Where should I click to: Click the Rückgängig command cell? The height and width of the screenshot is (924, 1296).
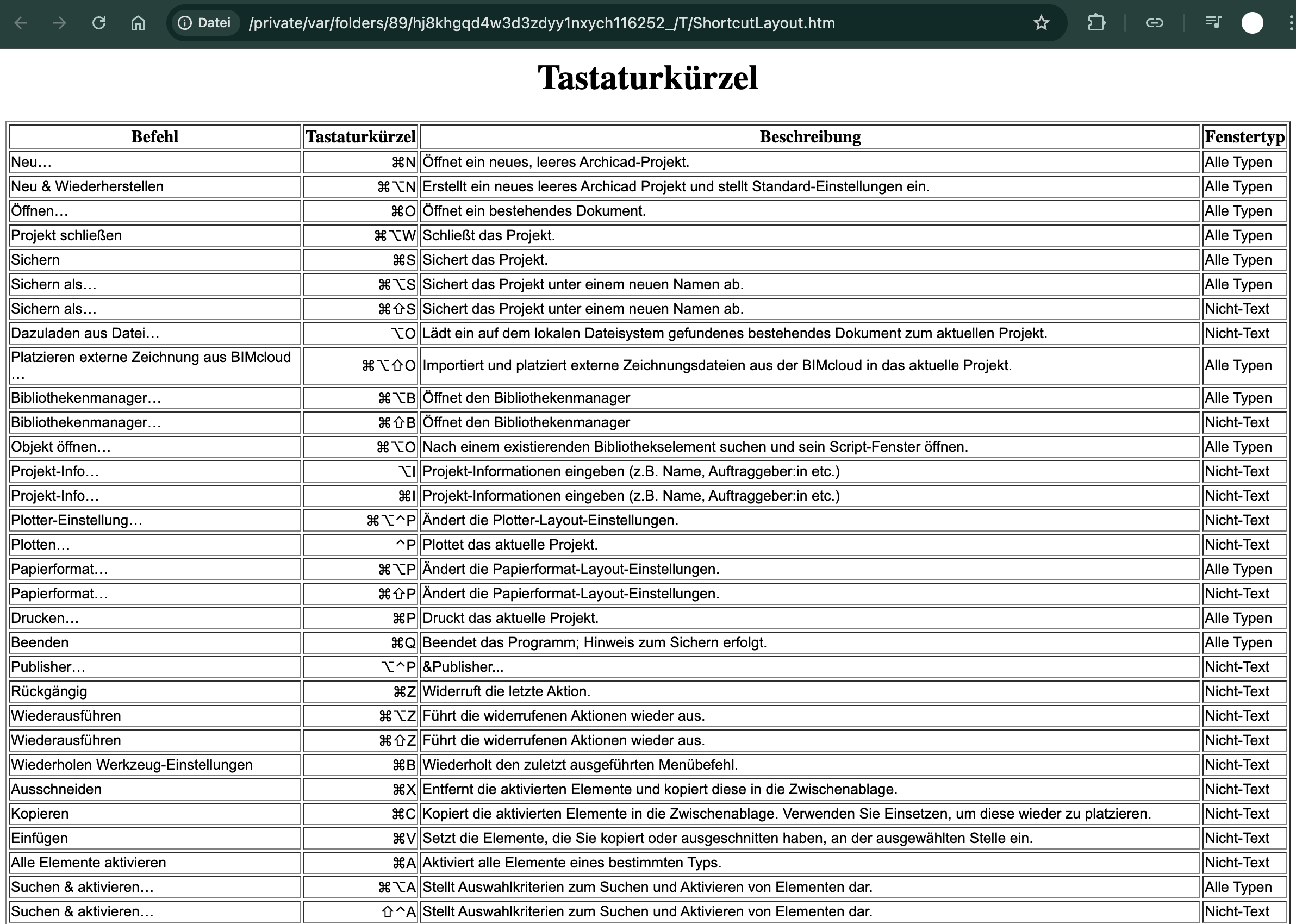(155, 692)
